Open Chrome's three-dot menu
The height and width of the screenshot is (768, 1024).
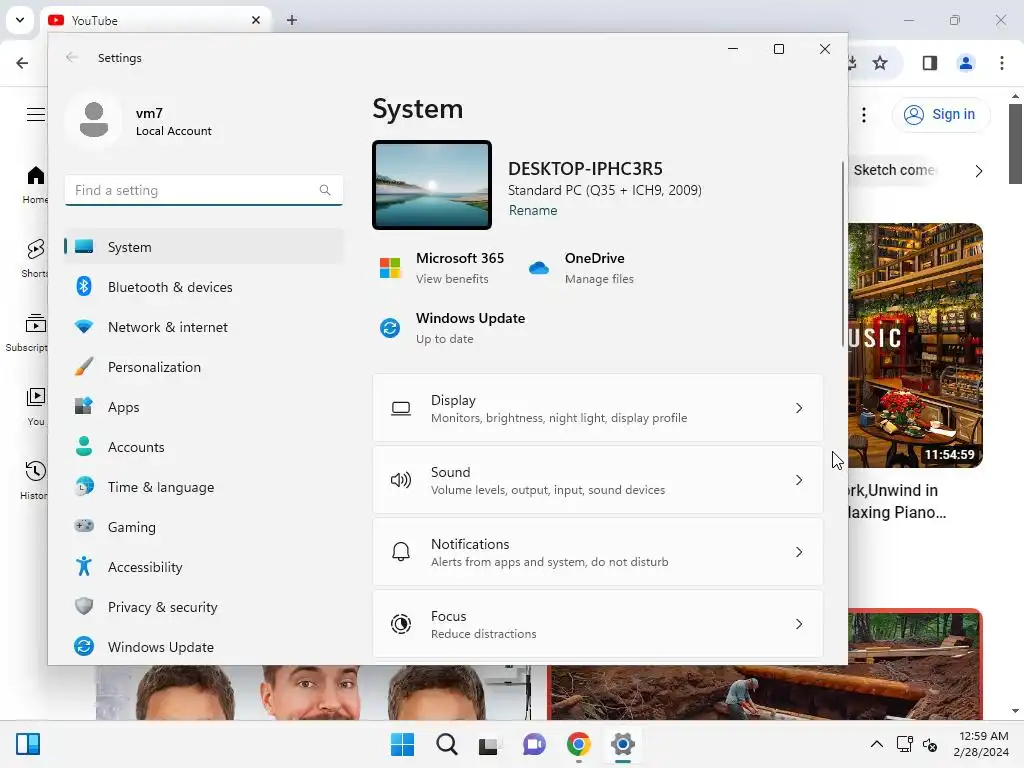(1002, 63)
